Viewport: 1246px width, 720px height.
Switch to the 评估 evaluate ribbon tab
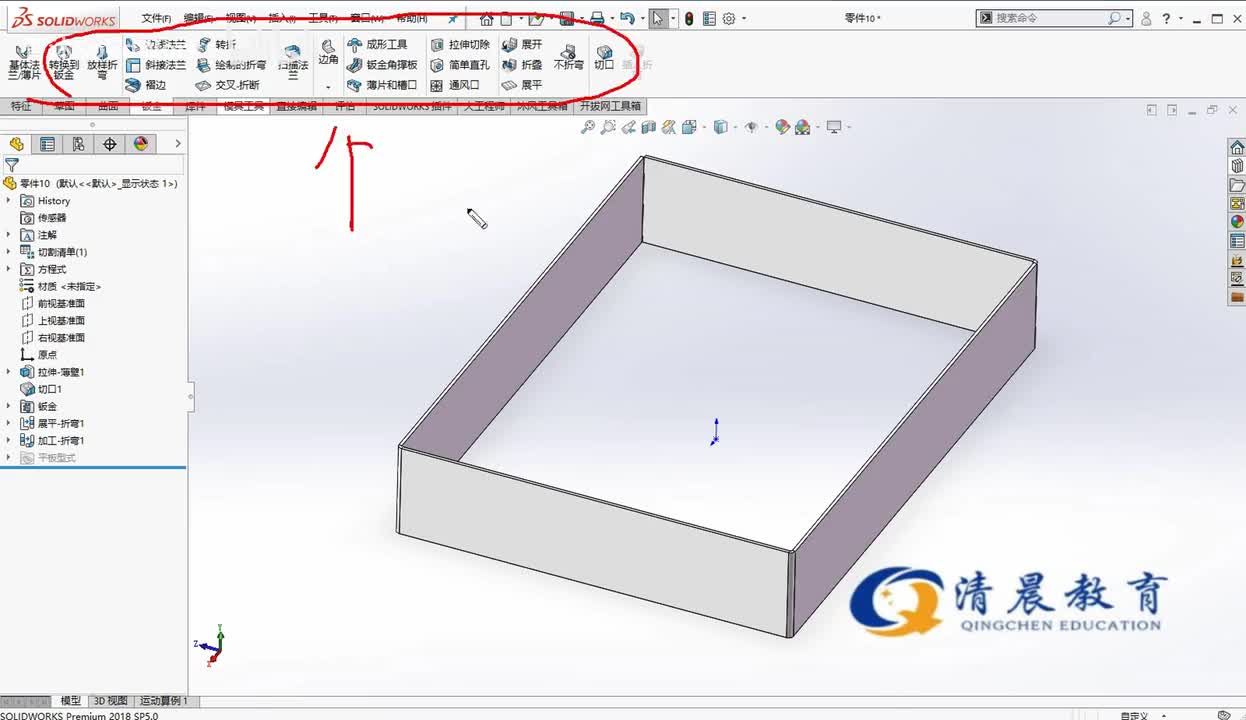(x=345, y=106)
